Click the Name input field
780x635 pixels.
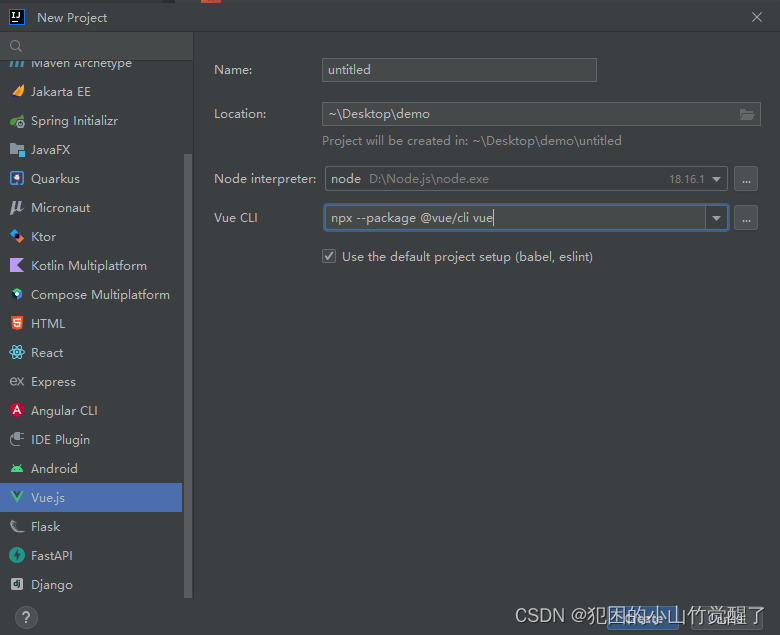[x=459, y=70]
